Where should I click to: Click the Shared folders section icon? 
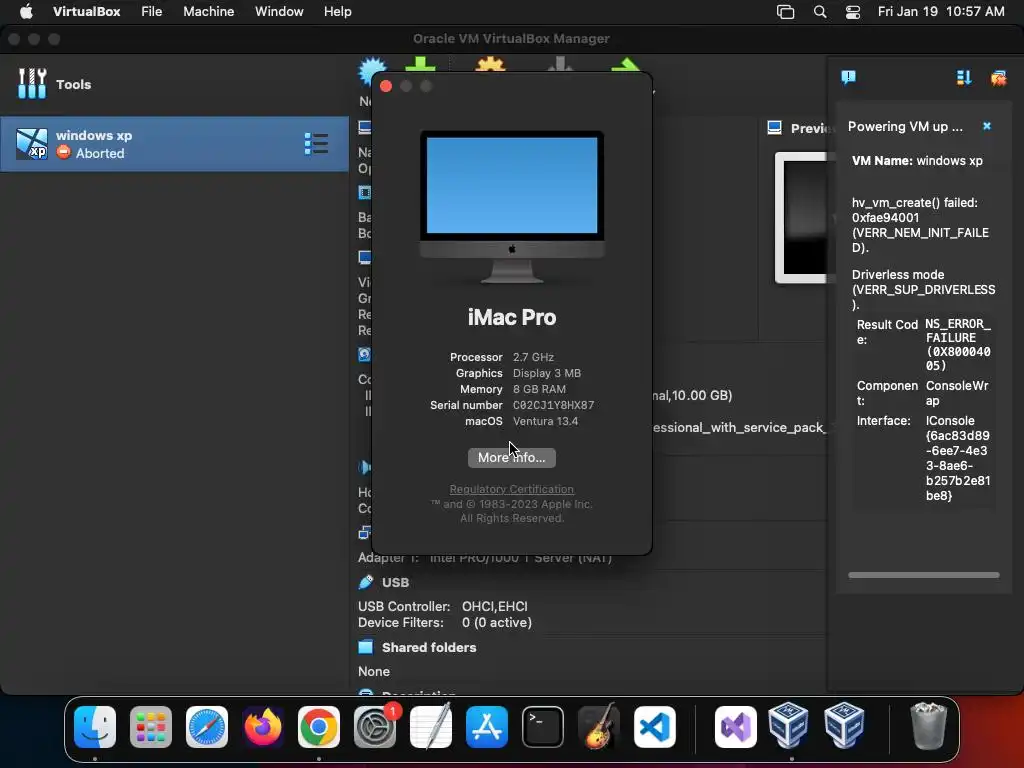(x=366, y=647)
